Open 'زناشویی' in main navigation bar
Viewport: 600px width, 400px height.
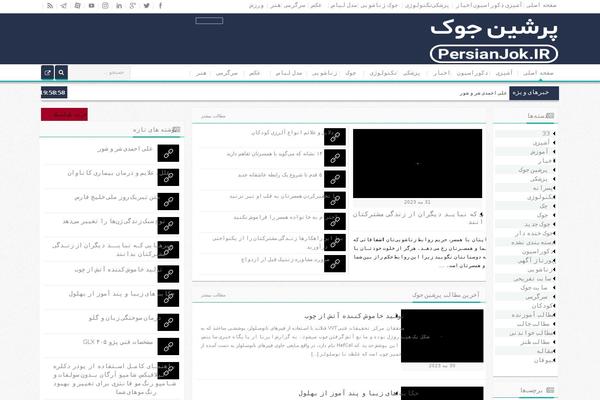[324, 73]
